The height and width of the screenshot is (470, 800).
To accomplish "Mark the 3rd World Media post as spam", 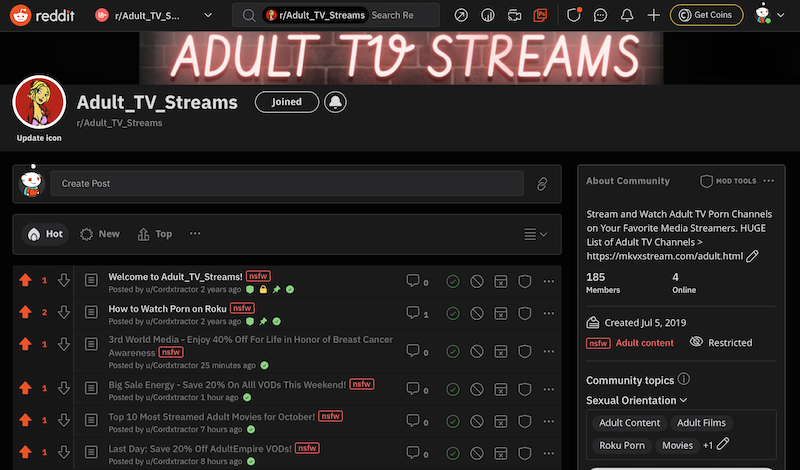I will pos(501,351).
